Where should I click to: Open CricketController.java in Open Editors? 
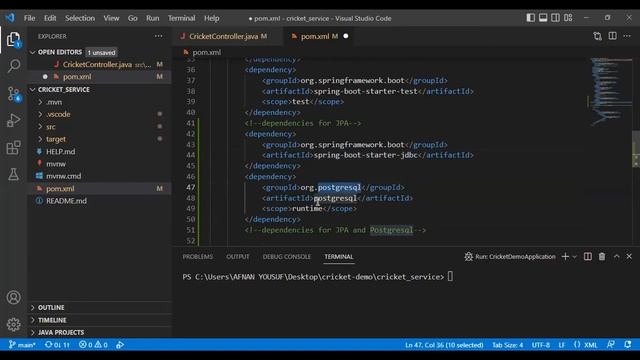(97, 64)
